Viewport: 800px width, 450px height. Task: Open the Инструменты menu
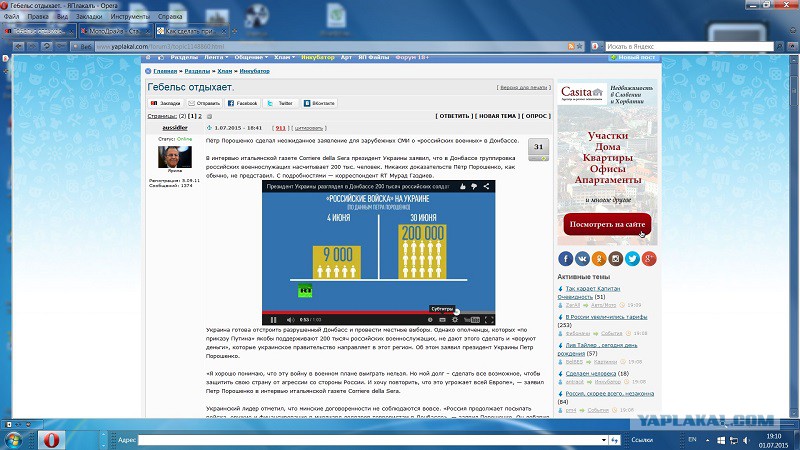pos(130,16)
